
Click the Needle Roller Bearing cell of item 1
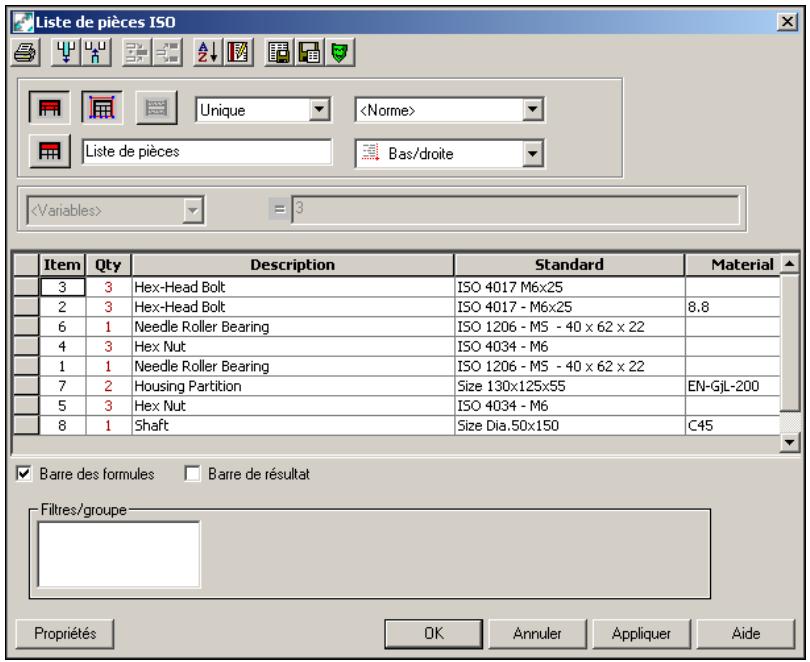293,366
